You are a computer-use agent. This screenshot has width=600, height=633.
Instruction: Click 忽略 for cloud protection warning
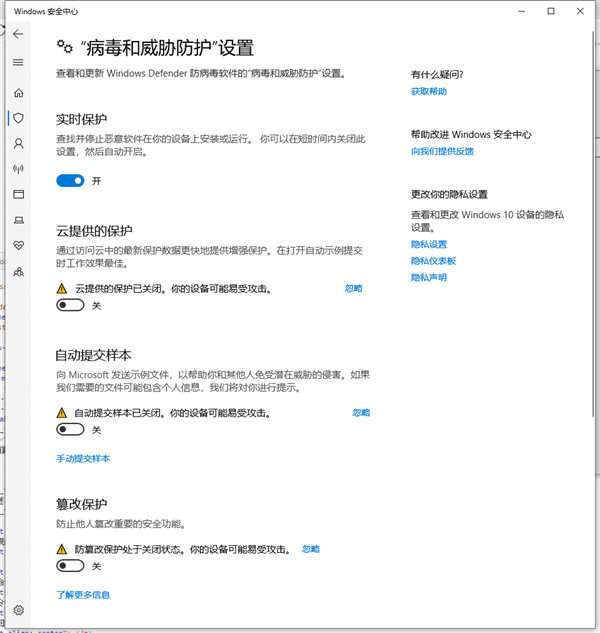coord(354,288)
